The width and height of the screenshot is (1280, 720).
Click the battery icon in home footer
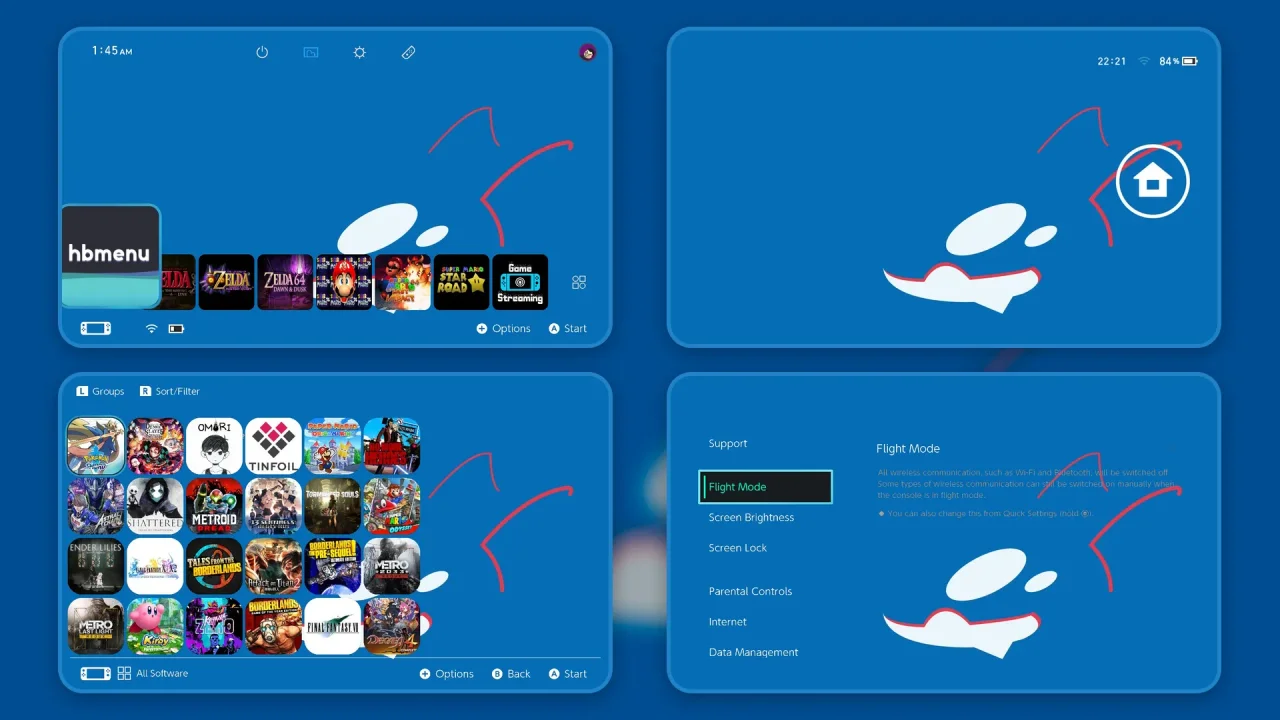(177, 328)
